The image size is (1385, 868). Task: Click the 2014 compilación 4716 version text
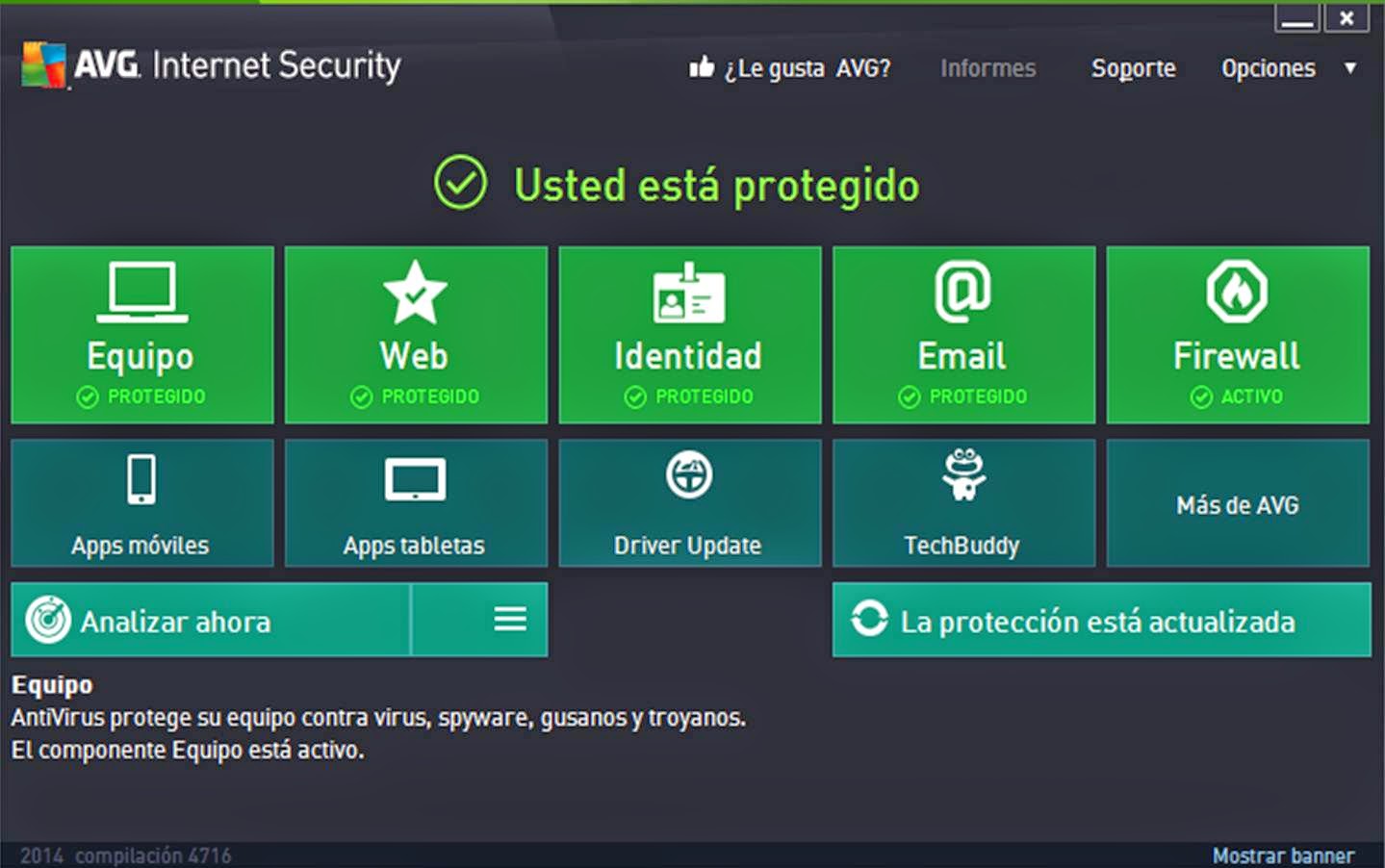(x=126, y=855)
